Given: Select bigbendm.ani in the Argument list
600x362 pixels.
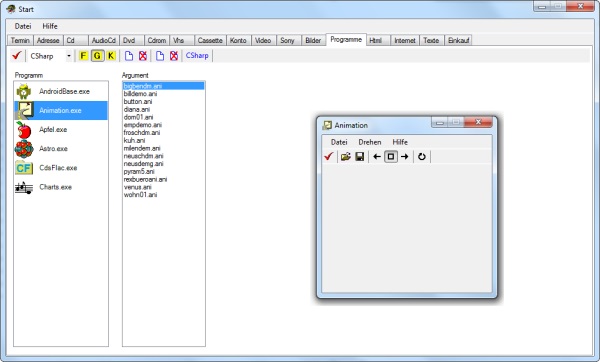Looking at the screenshot, I should click(x=163, y=86).
